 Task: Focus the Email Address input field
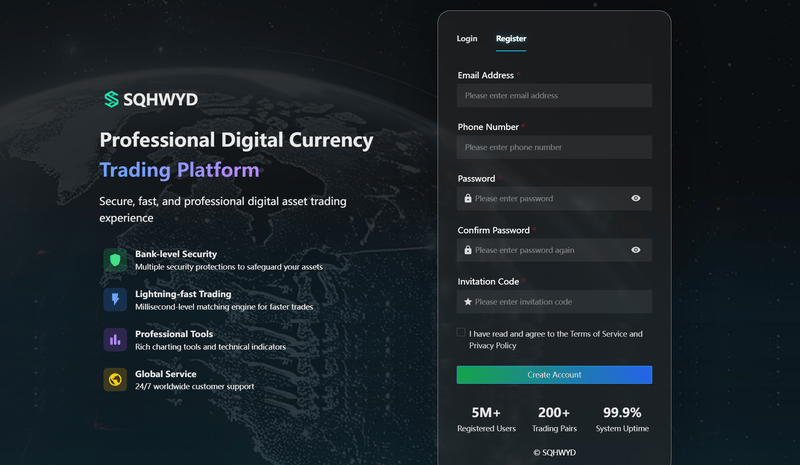tap(554, 95)
